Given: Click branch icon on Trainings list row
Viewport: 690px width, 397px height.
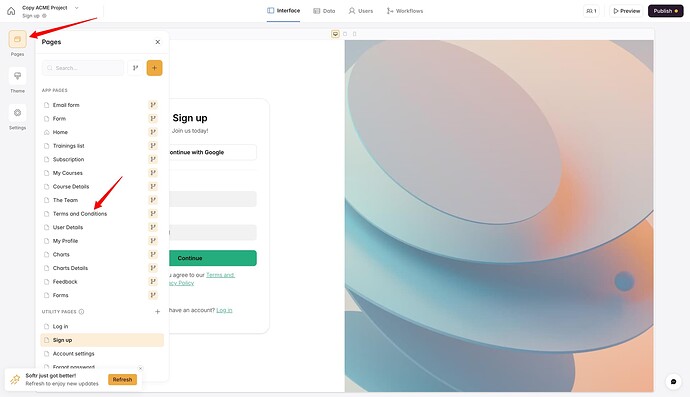Looking at the screenshot, I should (153, 146).
